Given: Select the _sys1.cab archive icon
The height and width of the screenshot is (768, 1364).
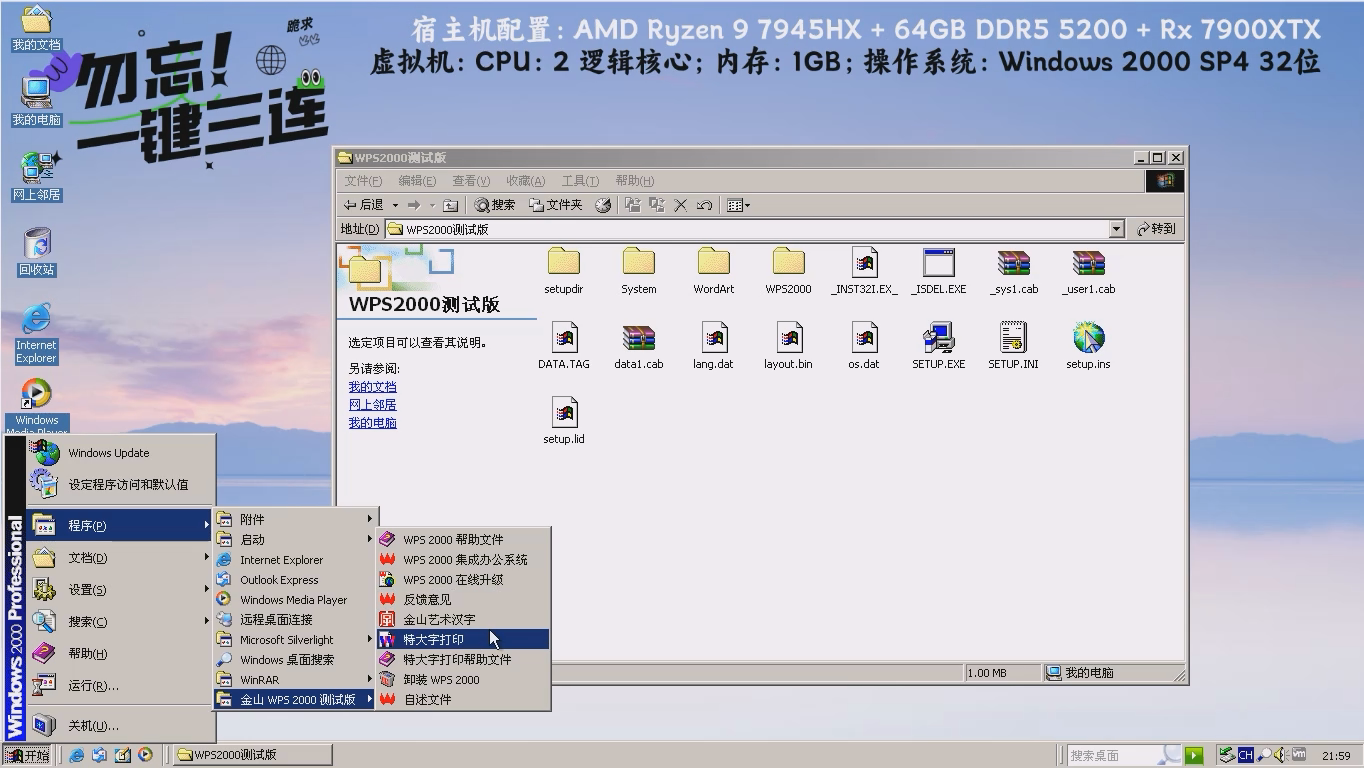Looking at the screenshot, I should tap(1014, 263).
